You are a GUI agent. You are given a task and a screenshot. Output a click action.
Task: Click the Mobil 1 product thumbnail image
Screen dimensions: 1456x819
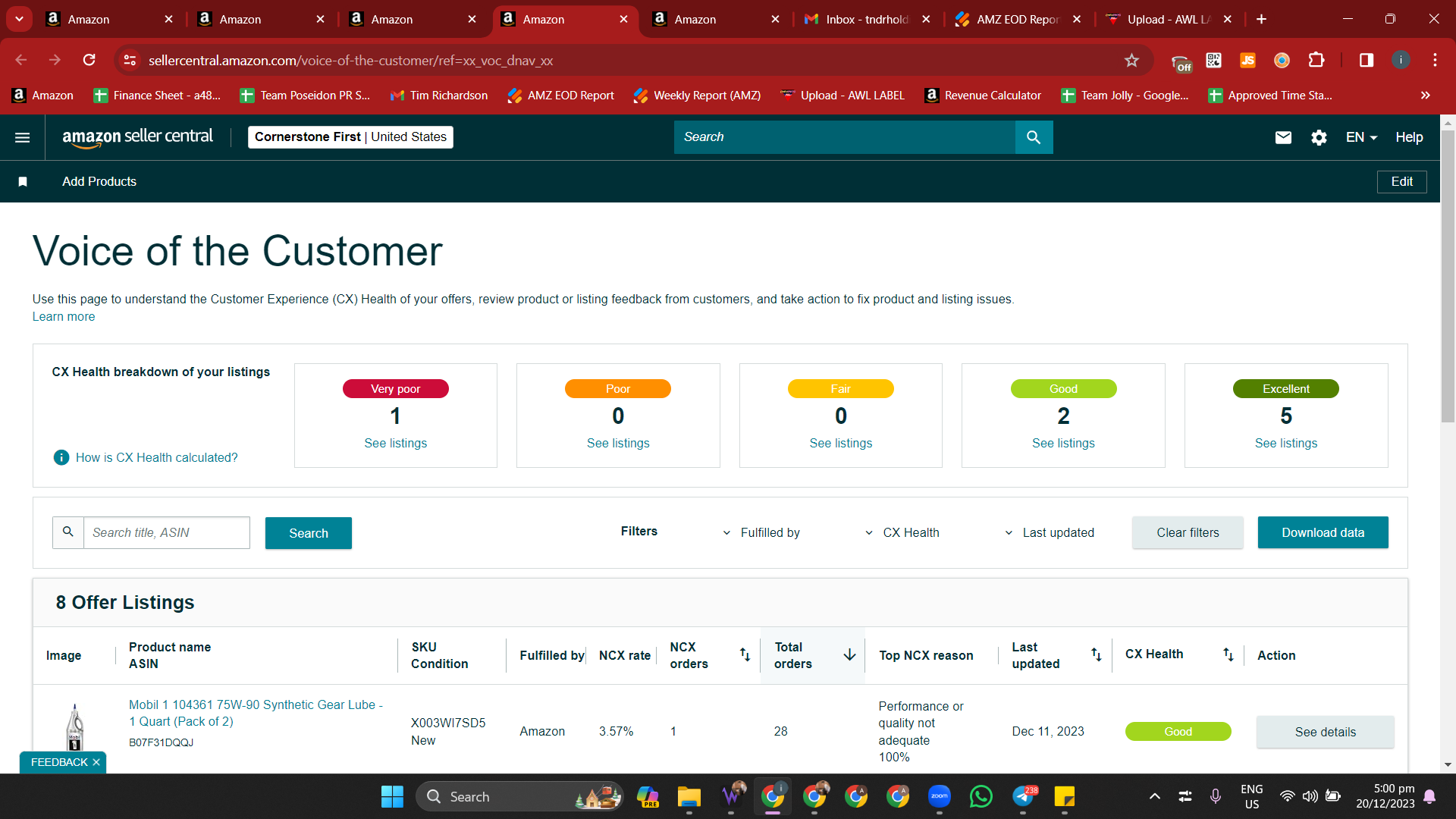click(74, 726)
